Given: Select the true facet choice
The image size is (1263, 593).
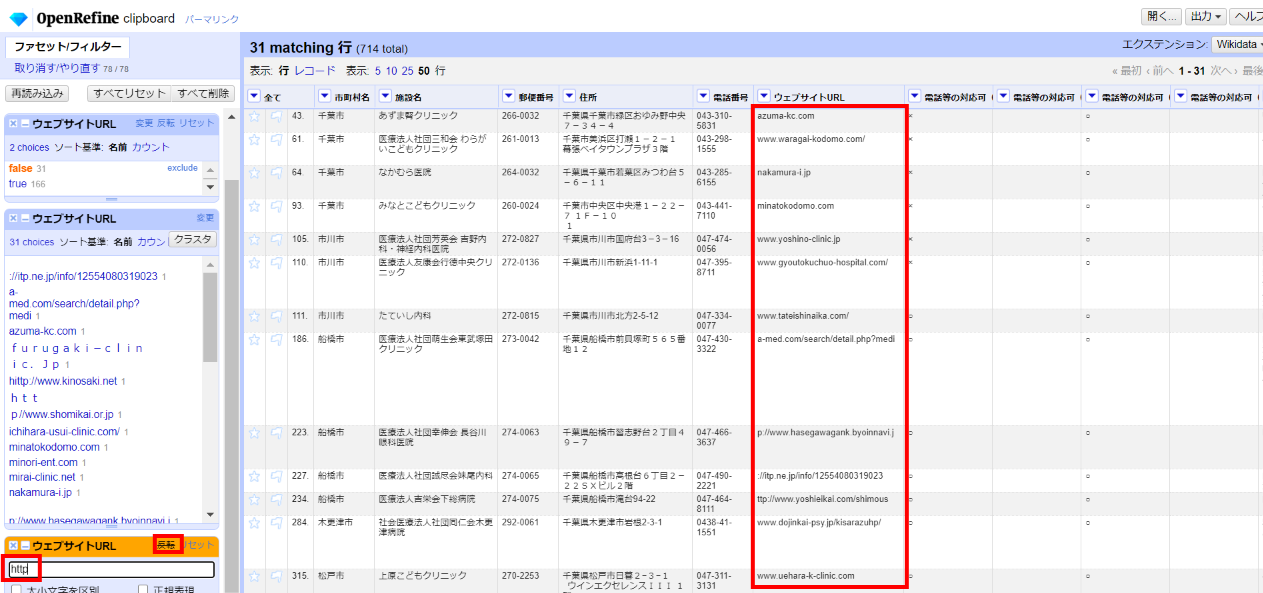Looking at the screenshot, I should (18, 184).
